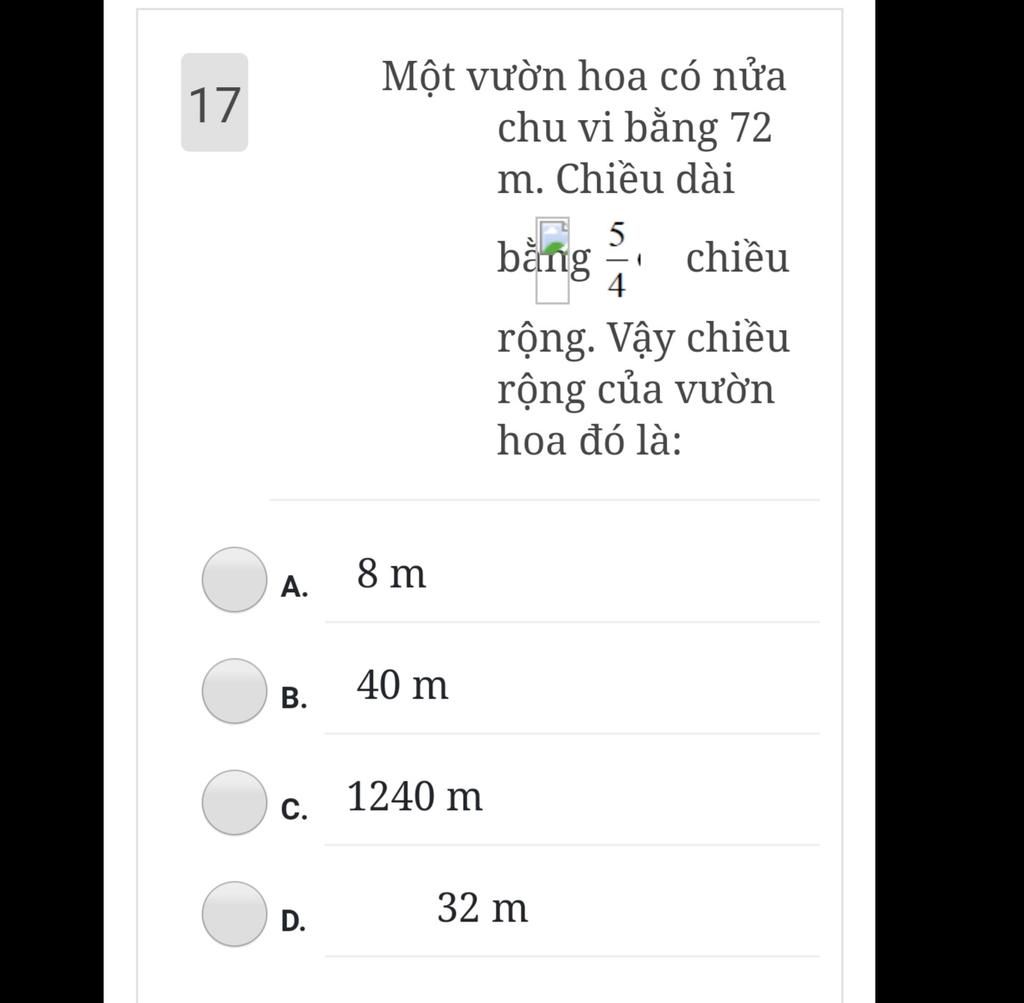Select radio button for answer C
The height and width of the screenshot is (1003, 1024).
(234, 803)
